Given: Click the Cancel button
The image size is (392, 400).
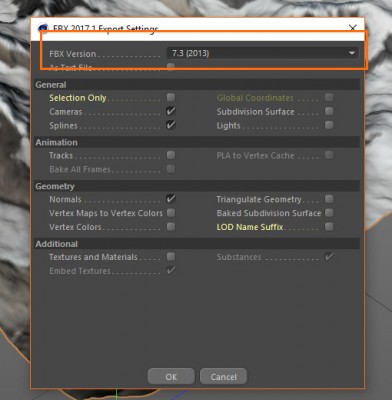Looking at the screenshot, I should pos(223,377).
